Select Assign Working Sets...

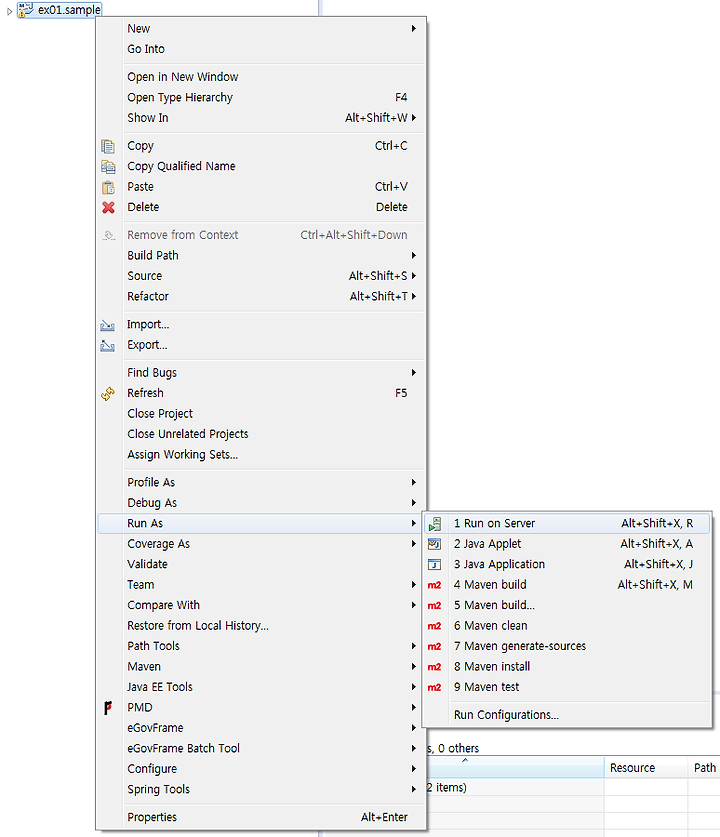262,454
